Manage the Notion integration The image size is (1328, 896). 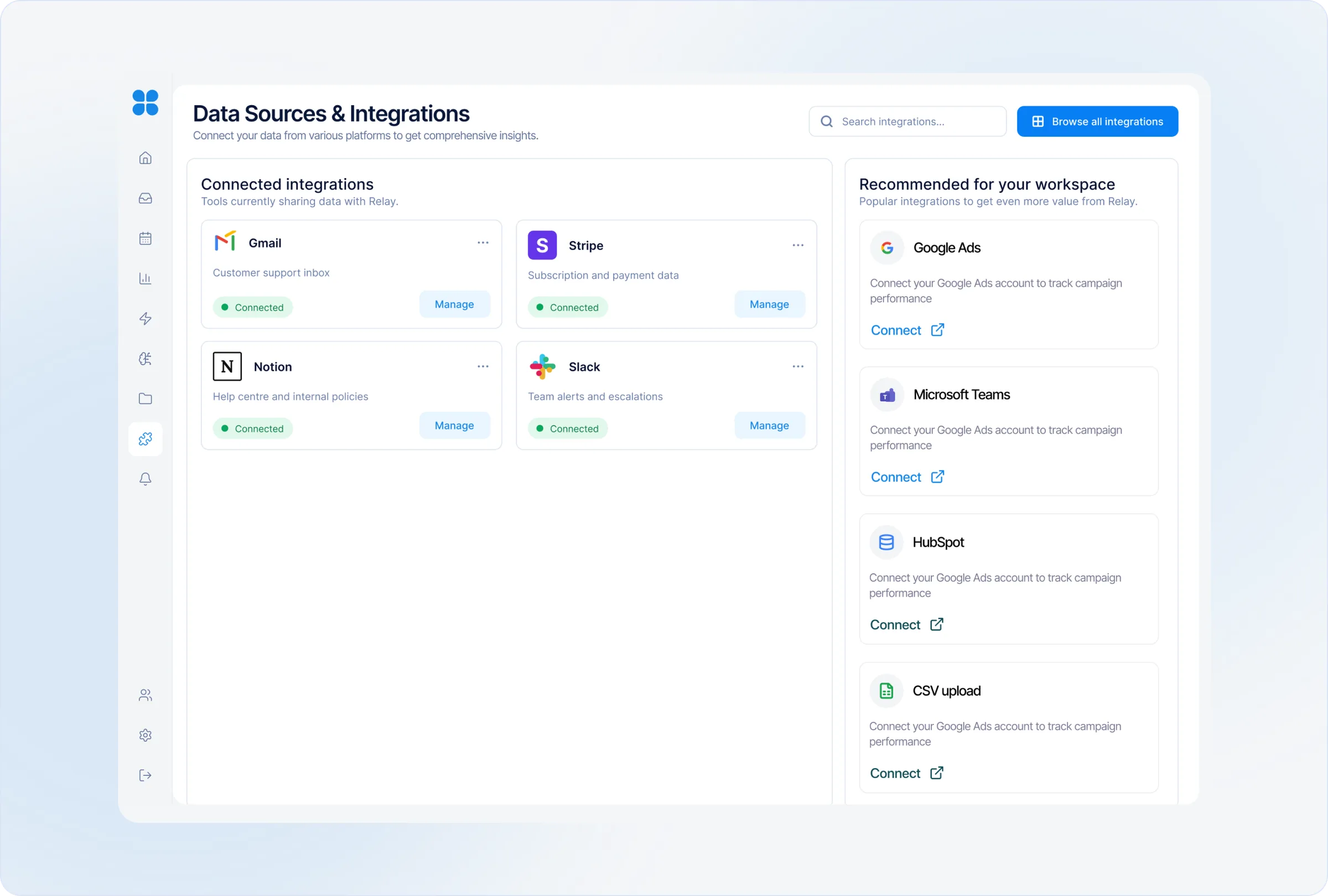[454, 425]
